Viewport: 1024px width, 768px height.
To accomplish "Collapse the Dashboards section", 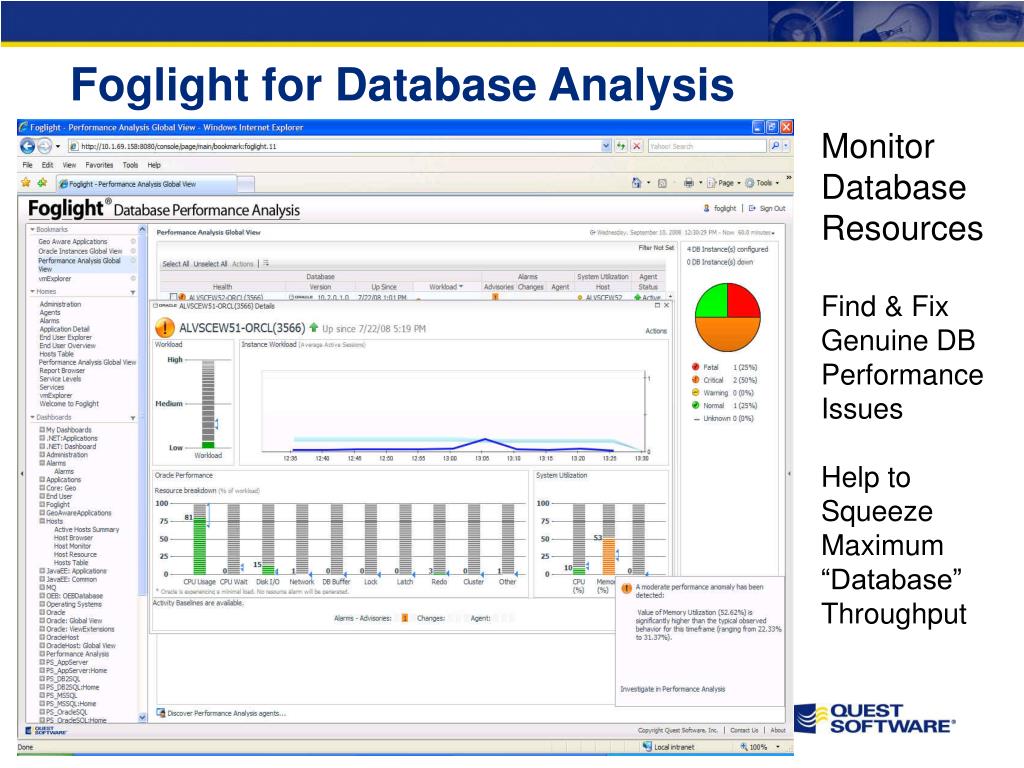I will click(x=32, y=417).
